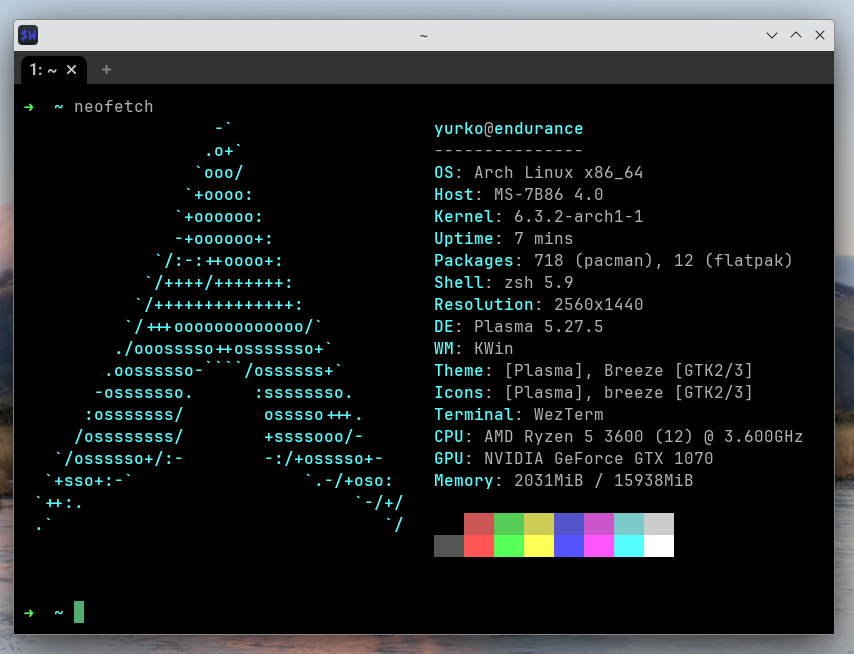
Task: Click the bright red color block
Action: coord(479,546)
